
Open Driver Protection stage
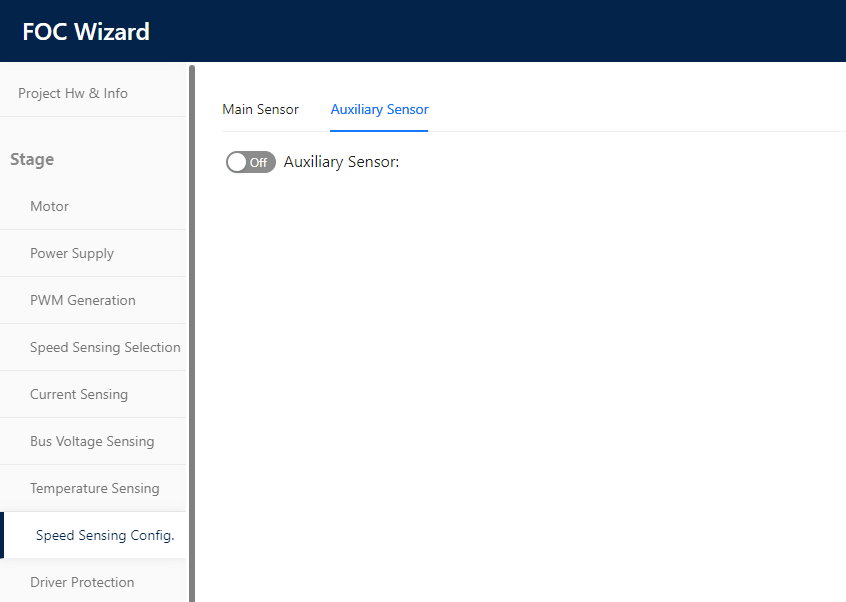(82, 582)
